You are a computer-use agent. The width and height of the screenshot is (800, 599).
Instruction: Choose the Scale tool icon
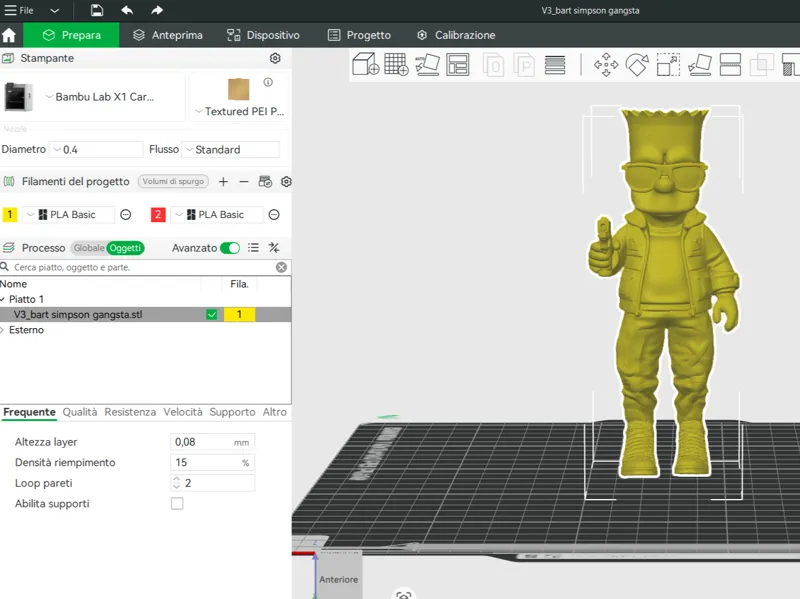coord(668,65)
